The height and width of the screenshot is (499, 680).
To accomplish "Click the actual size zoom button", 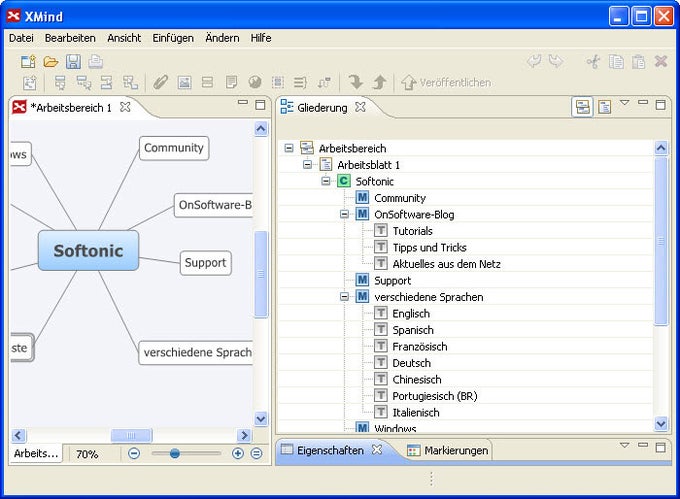I will (257, 453).
